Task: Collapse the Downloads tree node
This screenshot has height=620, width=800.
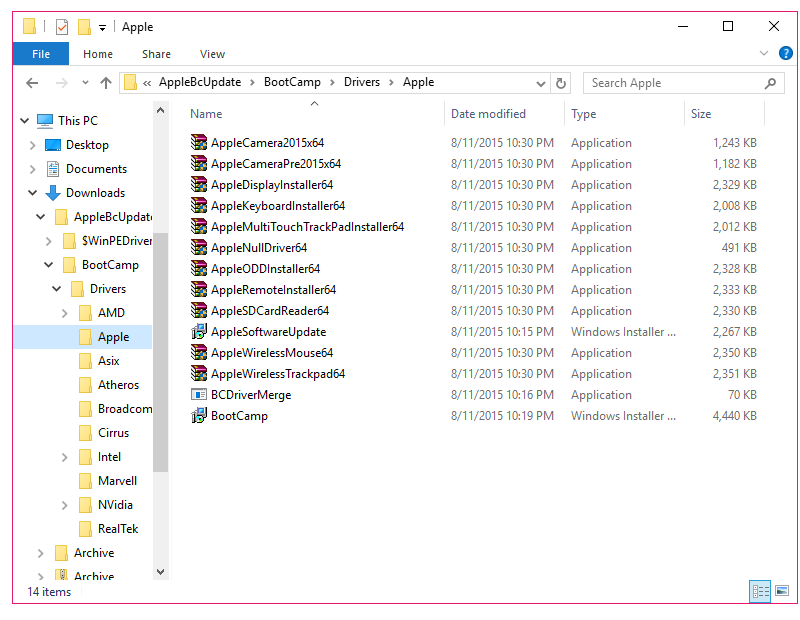Action: click(x=32, y=193)
